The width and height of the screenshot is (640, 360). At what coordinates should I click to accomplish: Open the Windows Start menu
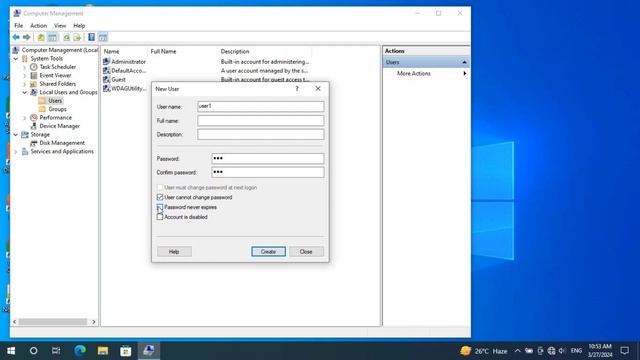click(x=11, y=351)
